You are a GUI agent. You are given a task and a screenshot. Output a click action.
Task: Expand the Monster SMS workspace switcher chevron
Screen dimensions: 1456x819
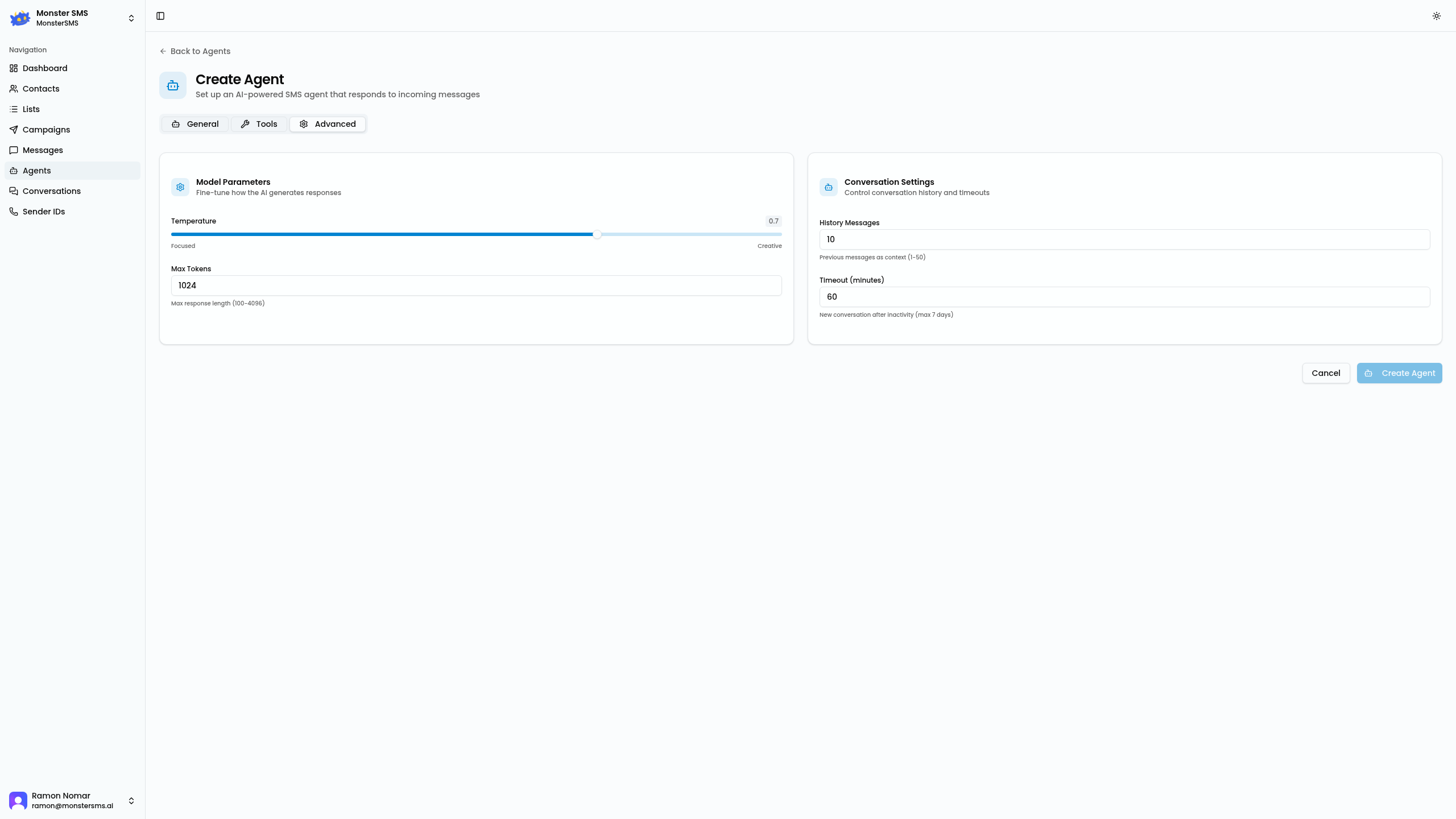pyautogui.click(x=131, y=18)
